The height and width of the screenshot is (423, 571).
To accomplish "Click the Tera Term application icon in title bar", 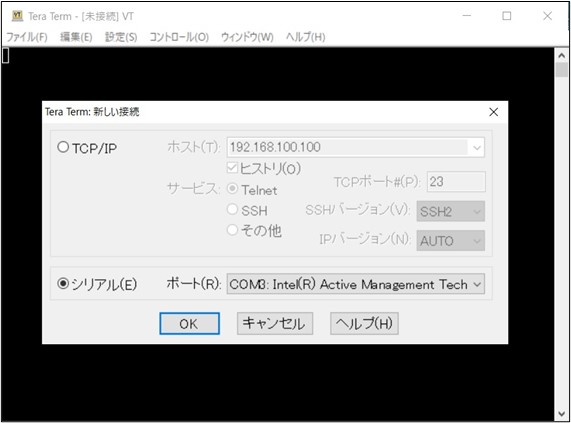I will click(x=17, y=16).
